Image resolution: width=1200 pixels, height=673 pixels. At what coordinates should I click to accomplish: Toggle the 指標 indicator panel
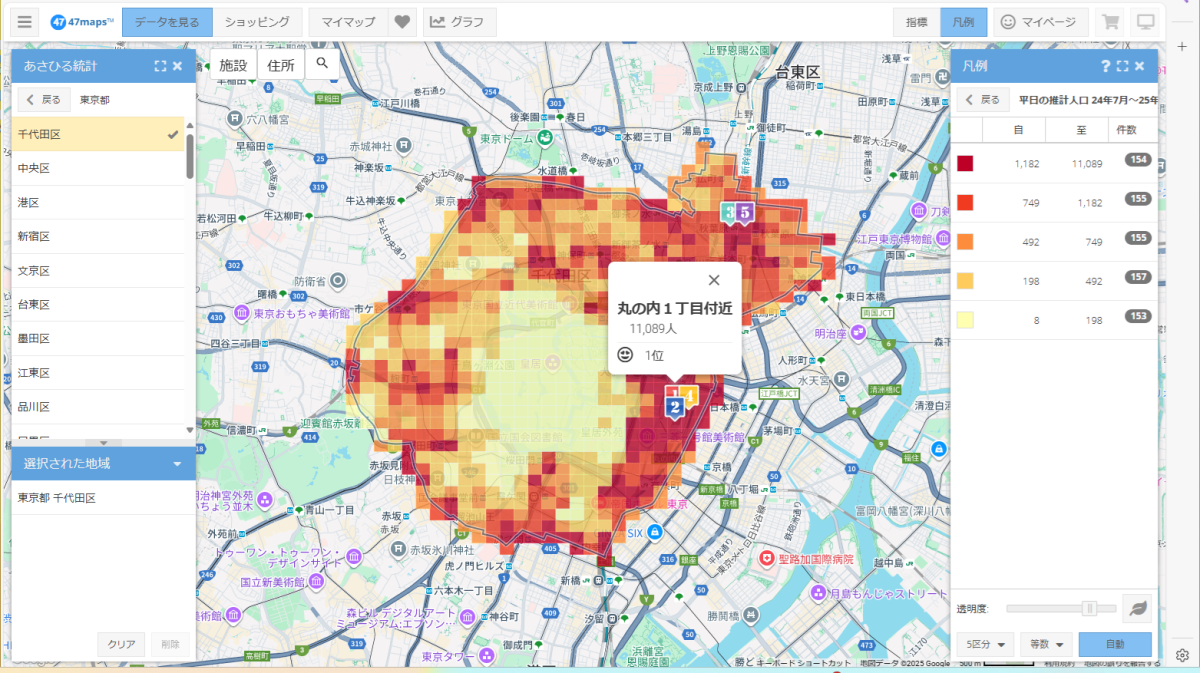[x=916, y=22]
